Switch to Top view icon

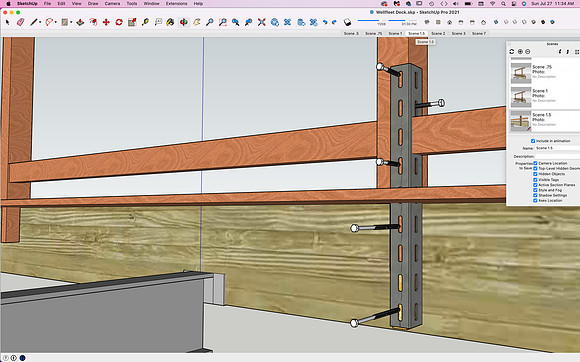point(438,22)
